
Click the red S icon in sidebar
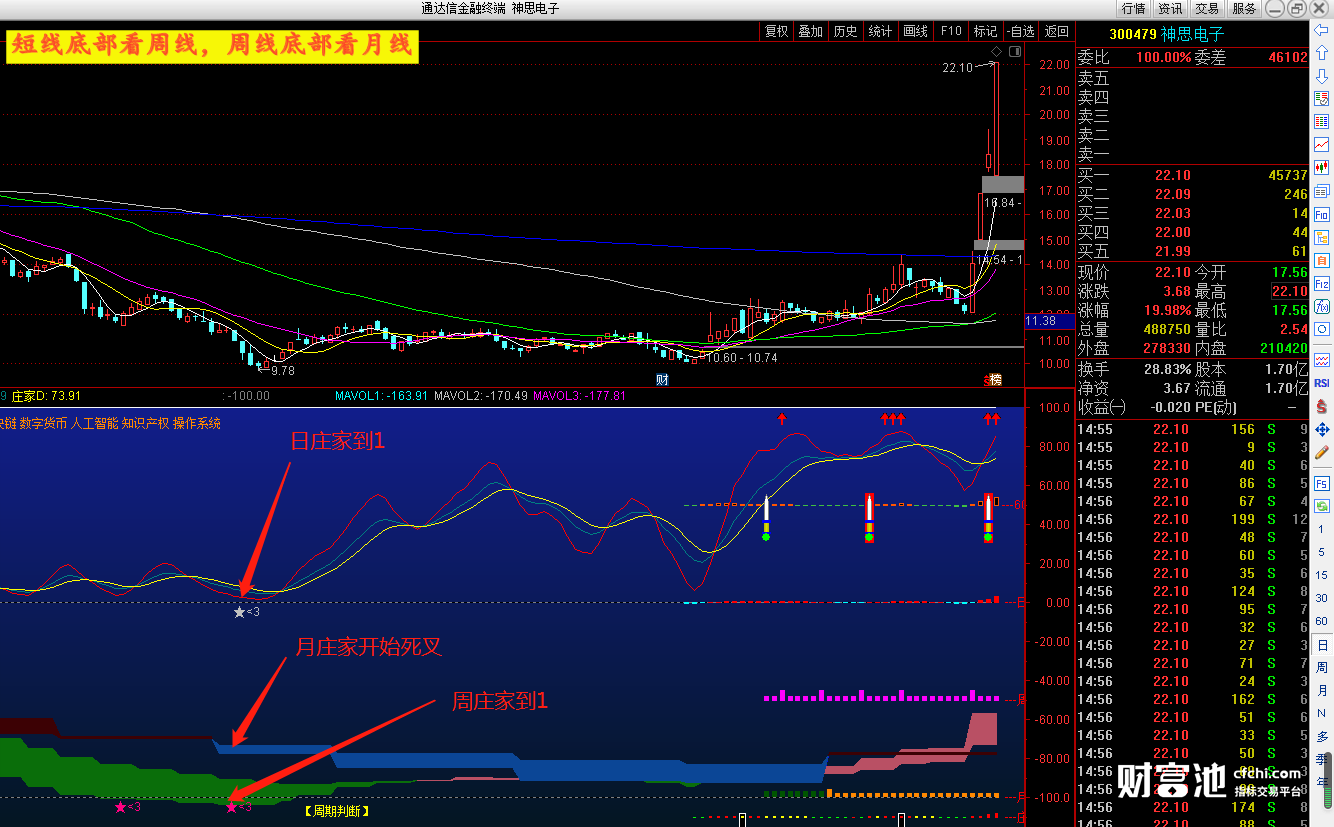[1322, 406]
